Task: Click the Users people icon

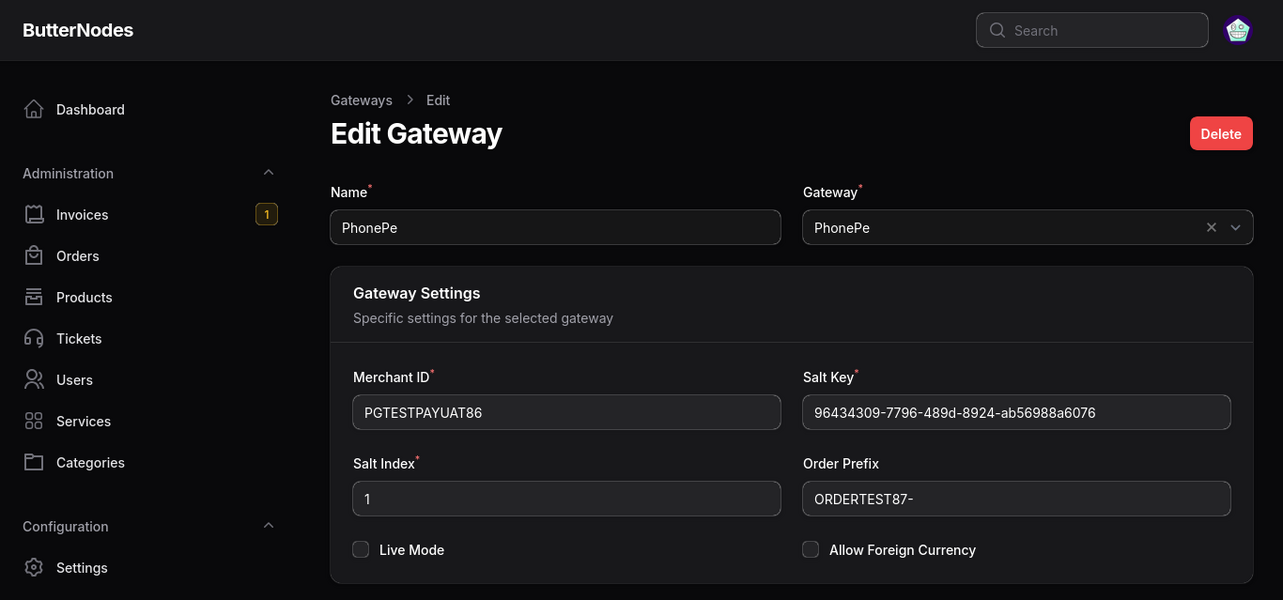Action: [x=34, y=380]
